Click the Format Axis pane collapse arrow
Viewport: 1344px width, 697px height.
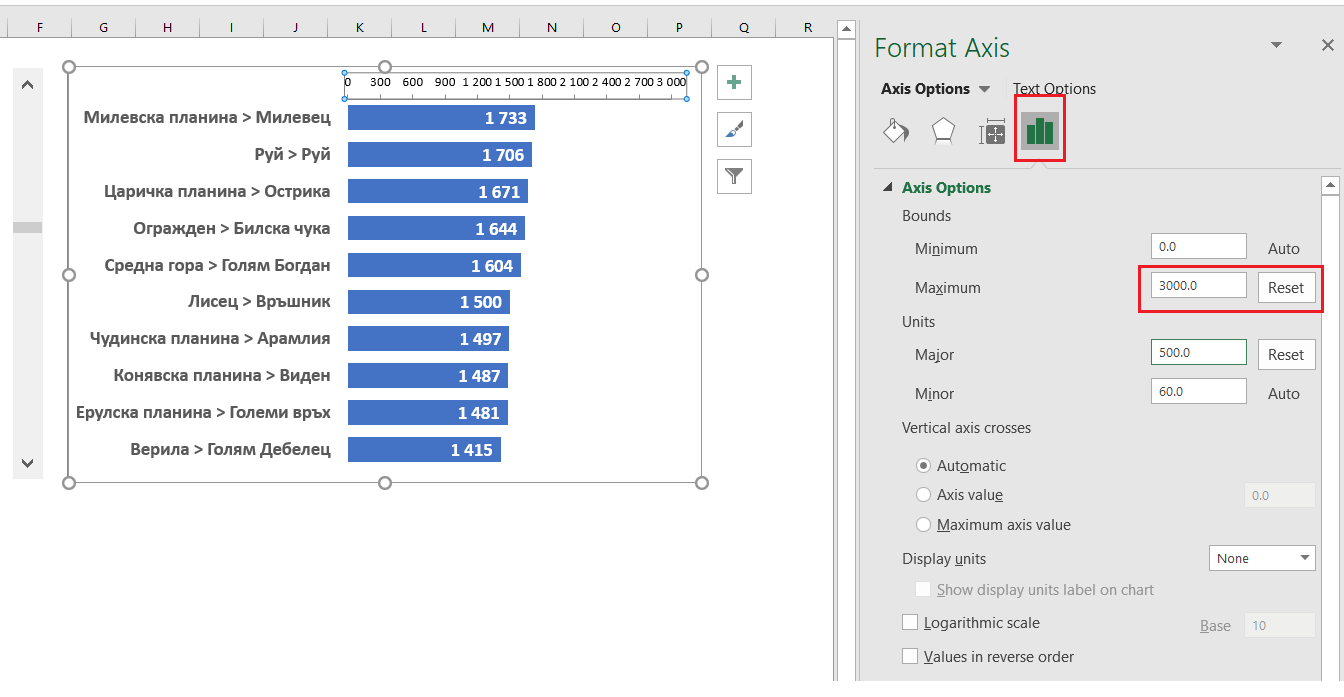tap(1276, 44)
